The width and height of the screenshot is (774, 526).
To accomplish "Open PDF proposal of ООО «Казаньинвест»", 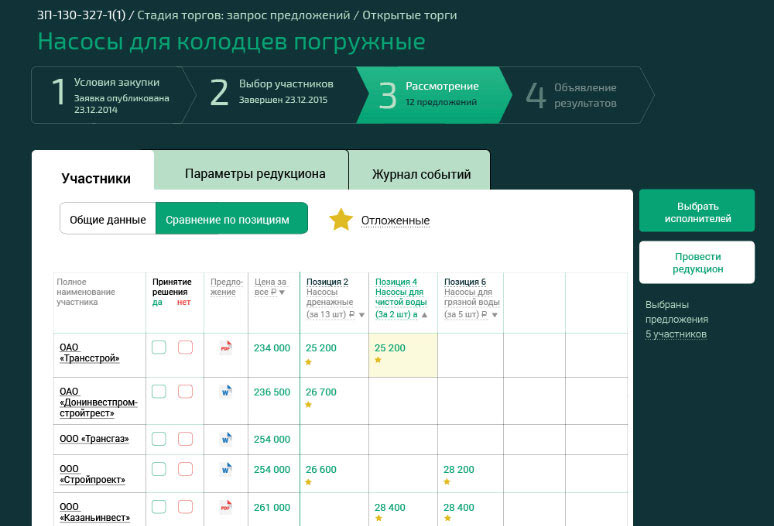I will tap(225, 507).
